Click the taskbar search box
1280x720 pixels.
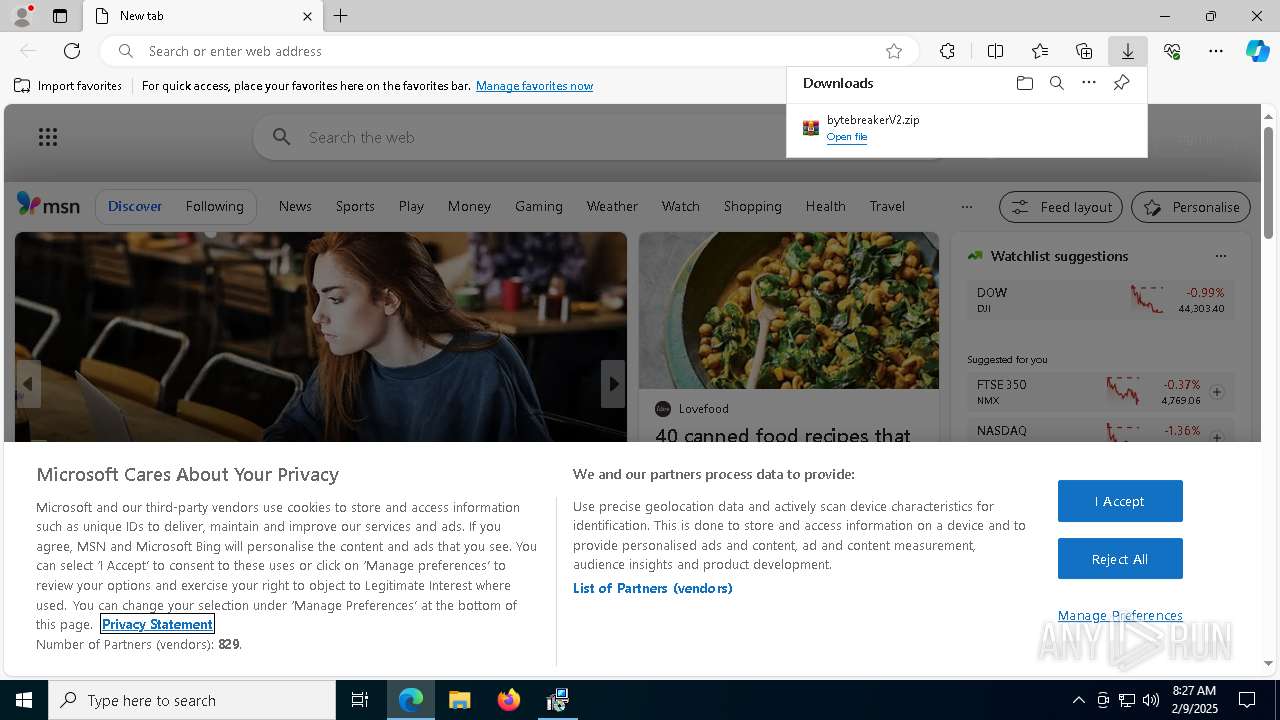click(x=192, y=700)
